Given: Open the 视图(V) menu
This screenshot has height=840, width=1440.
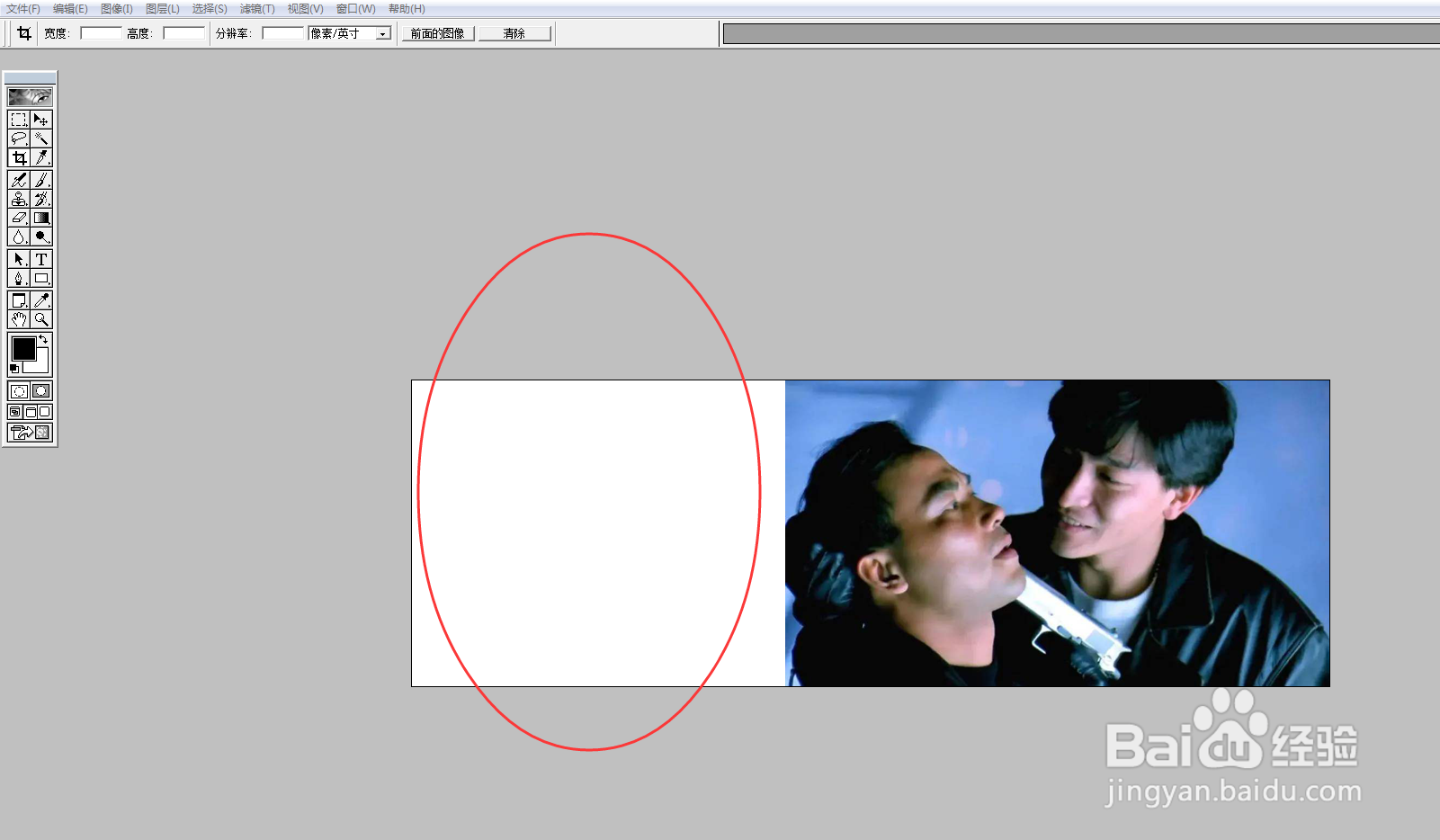Looking at the screenshot, I should [305, 9].
